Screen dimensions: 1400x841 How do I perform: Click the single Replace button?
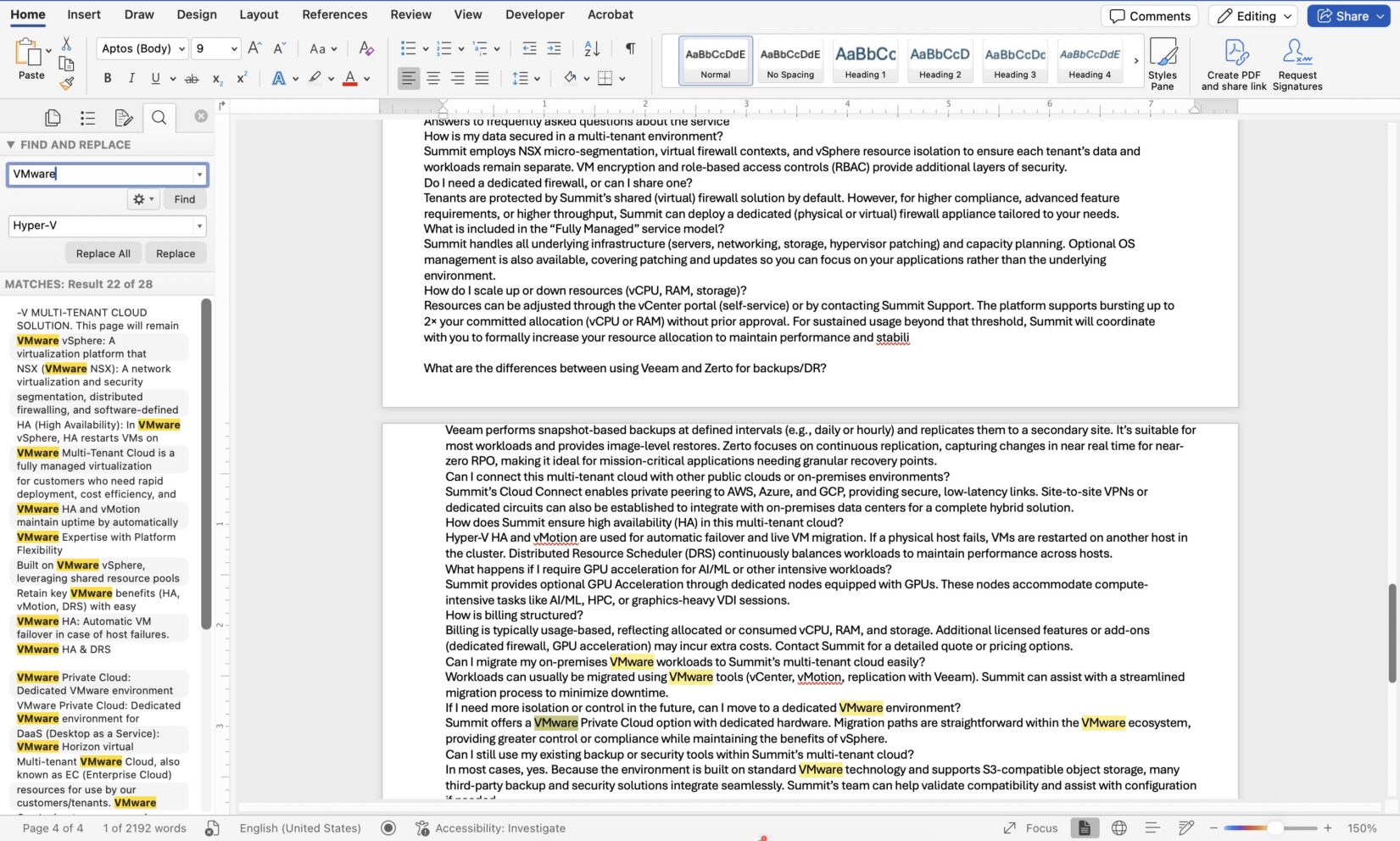pos(176,253)
